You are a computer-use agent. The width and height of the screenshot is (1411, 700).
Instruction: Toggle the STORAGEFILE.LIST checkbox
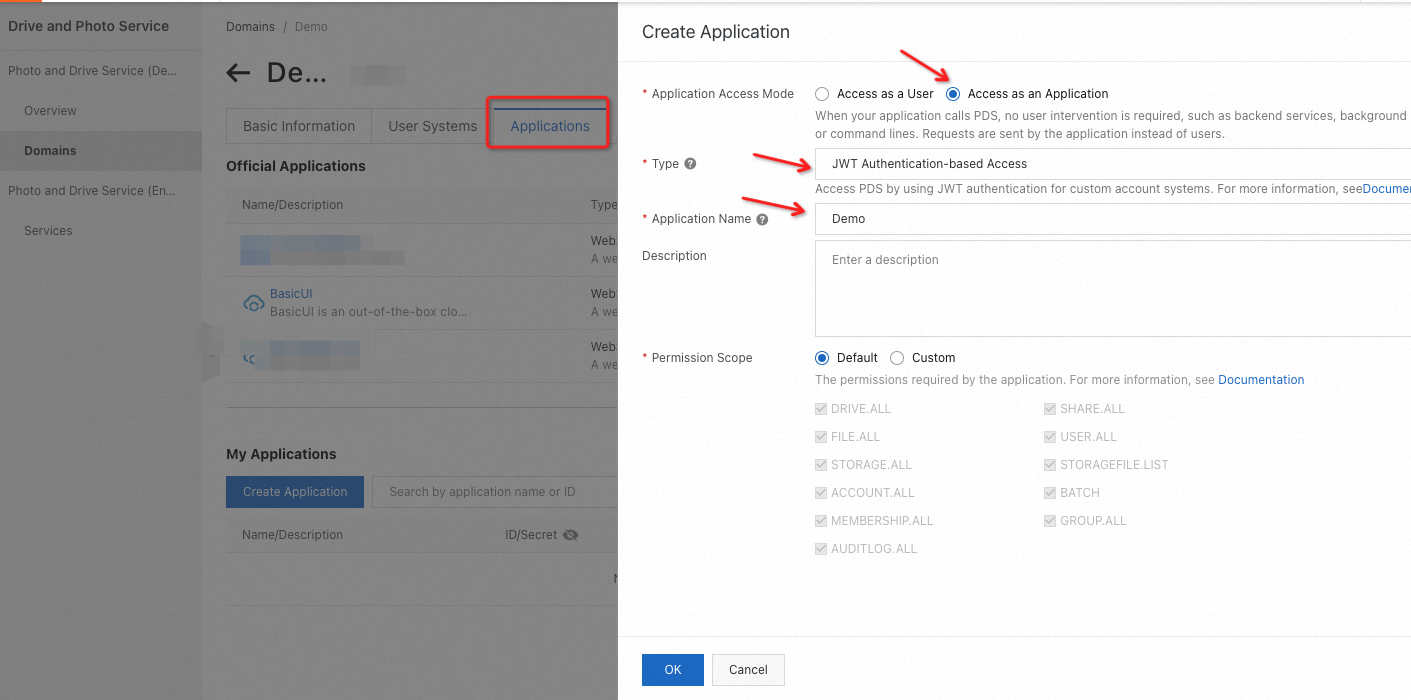click(x=1051, y=465)
